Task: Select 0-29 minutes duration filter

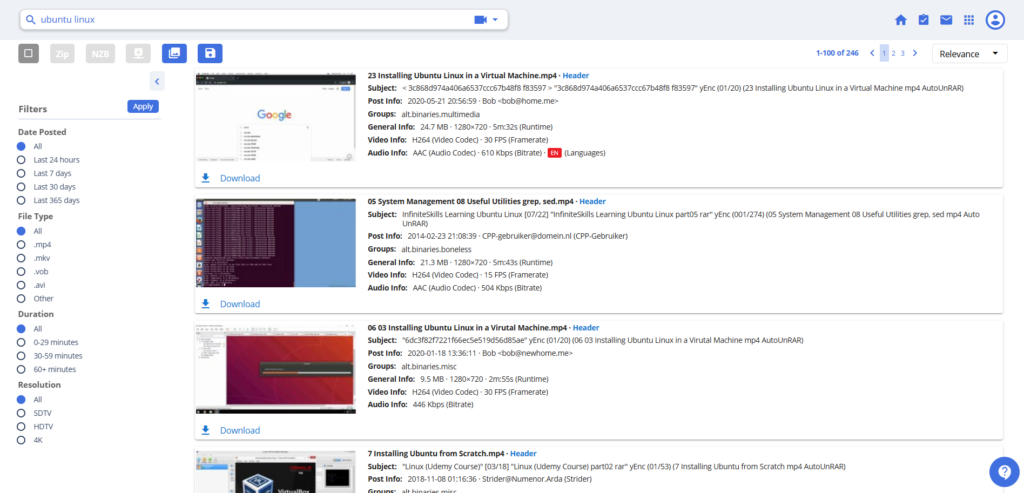Action: [22, 342]
